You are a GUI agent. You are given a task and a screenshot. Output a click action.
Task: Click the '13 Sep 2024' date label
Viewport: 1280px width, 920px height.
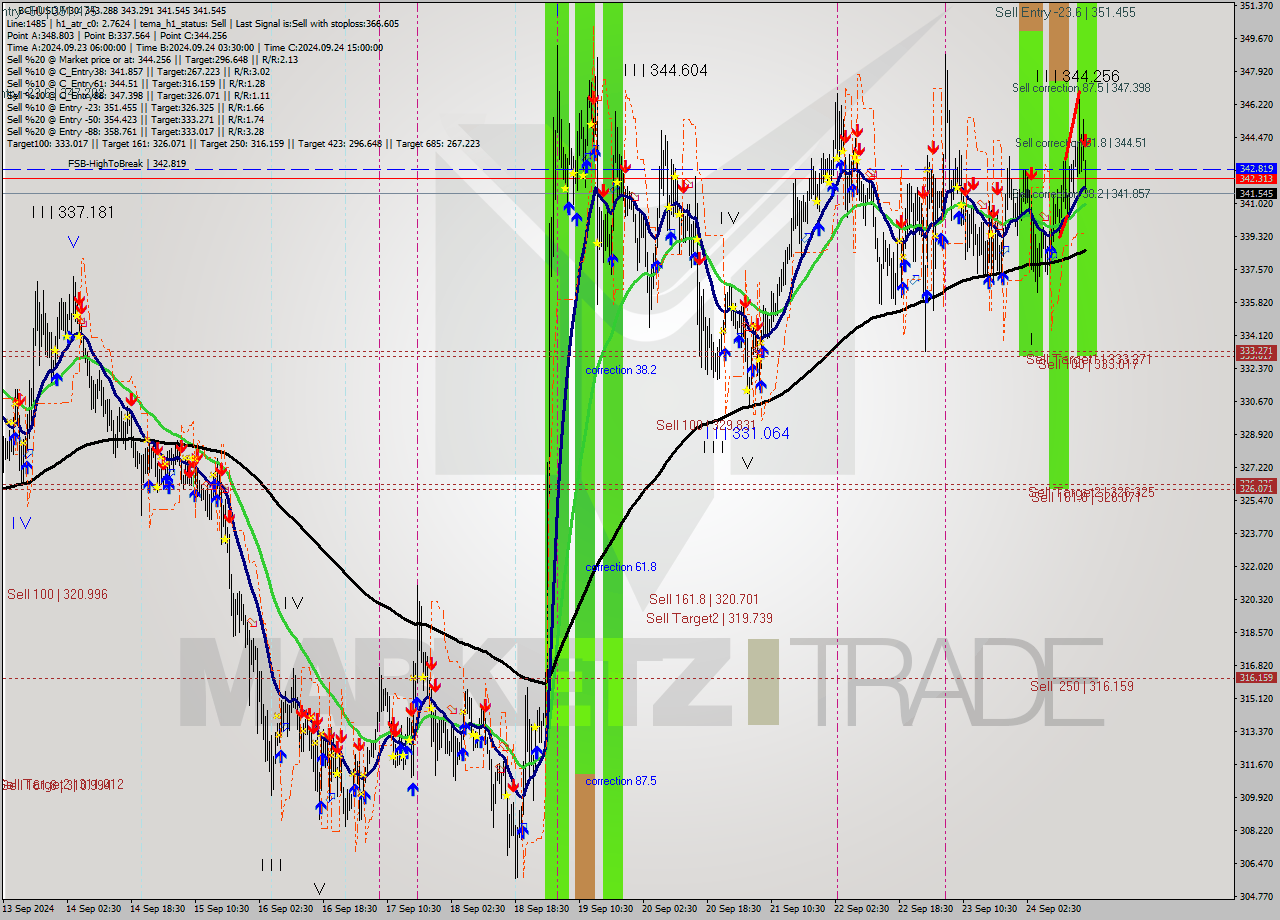(29, 908)
